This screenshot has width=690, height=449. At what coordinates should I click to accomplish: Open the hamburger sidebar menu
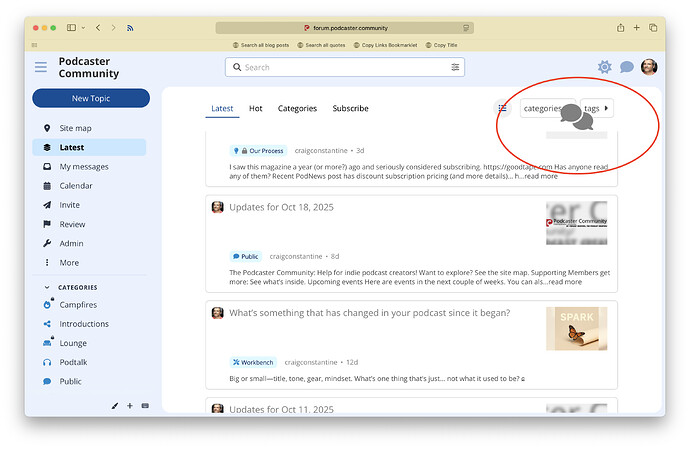(41, 67)
